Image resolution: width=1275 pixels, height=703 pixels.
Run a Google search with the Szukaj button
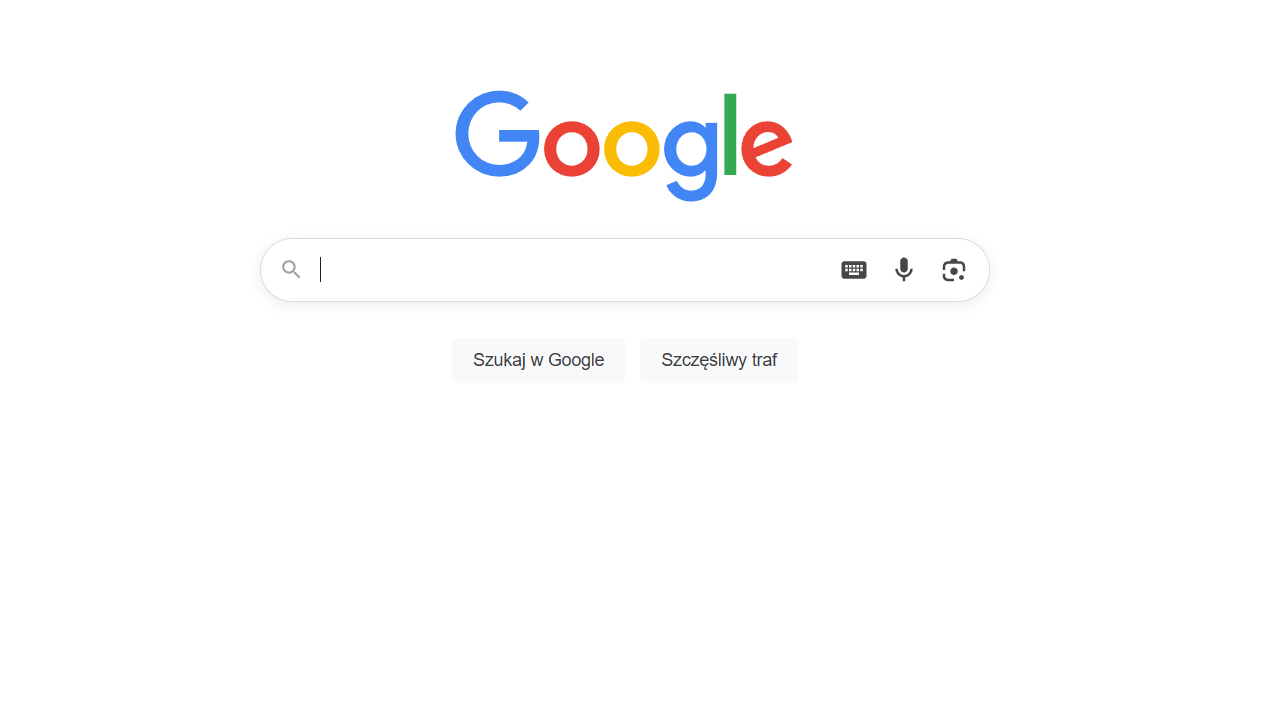pyautogui.click(x=538, y=360)
